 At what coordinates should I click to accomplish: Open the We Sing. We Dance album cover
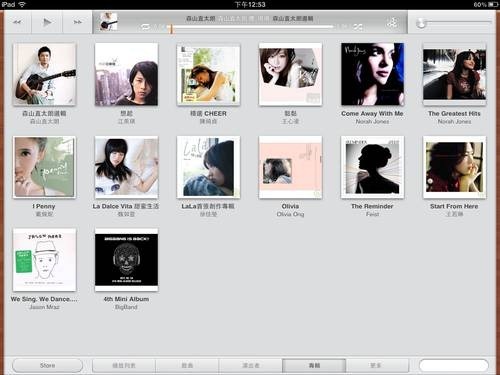point(44,260)
